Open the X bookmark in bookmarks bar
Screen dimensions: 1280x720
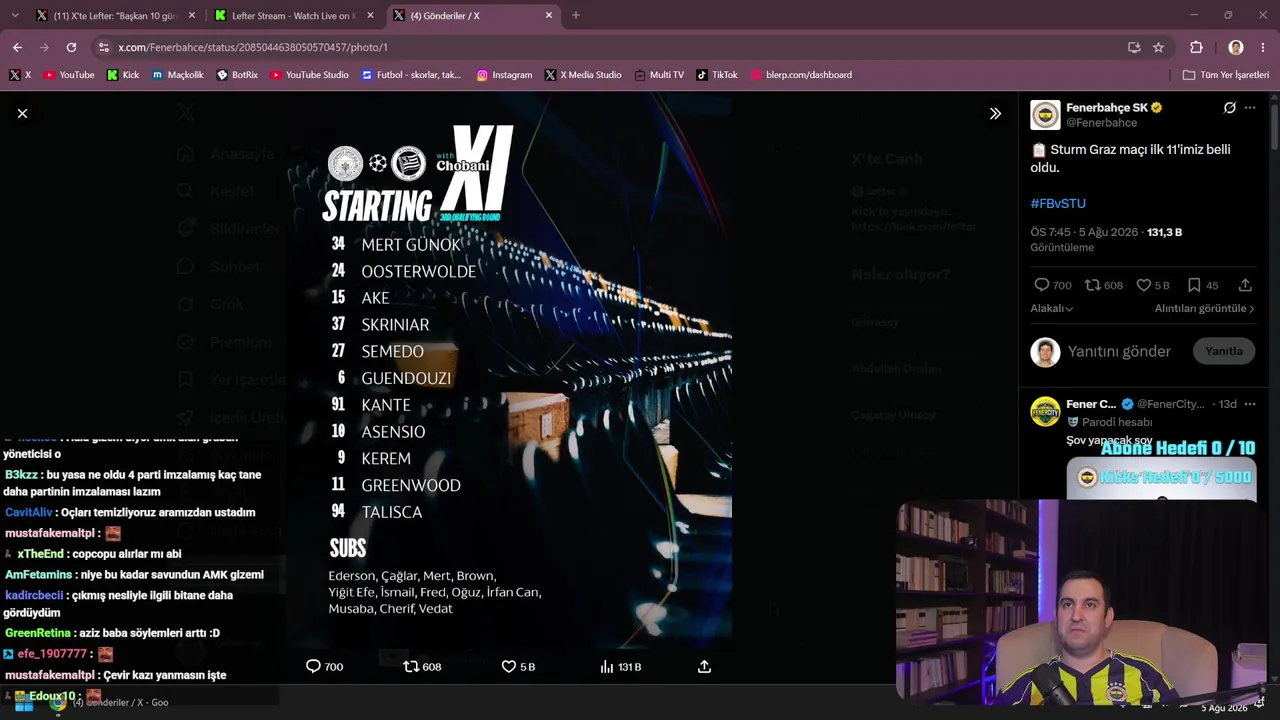(x=20, y=75)
